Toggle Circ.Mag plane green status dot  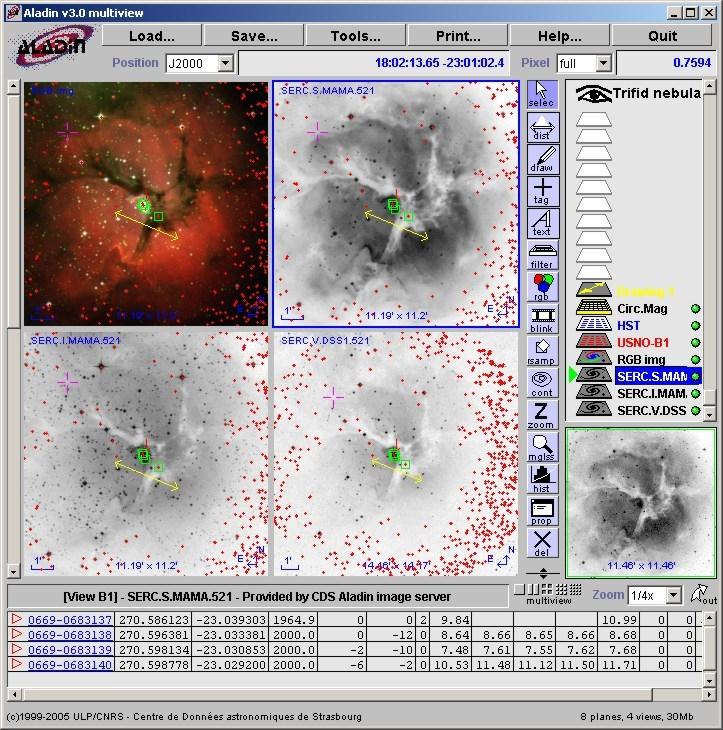(695, 308)
